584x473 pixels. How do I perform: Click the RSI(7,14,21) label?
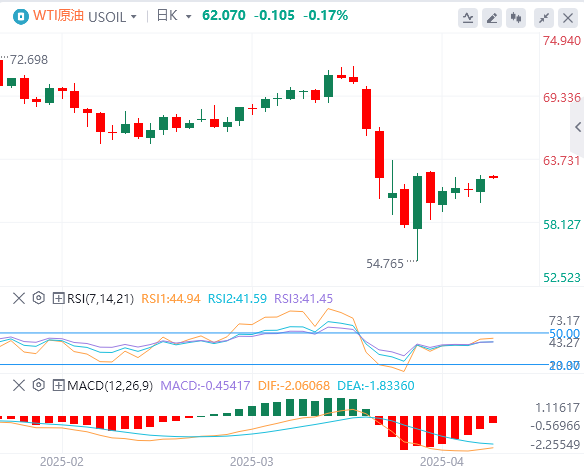[100, 299]
